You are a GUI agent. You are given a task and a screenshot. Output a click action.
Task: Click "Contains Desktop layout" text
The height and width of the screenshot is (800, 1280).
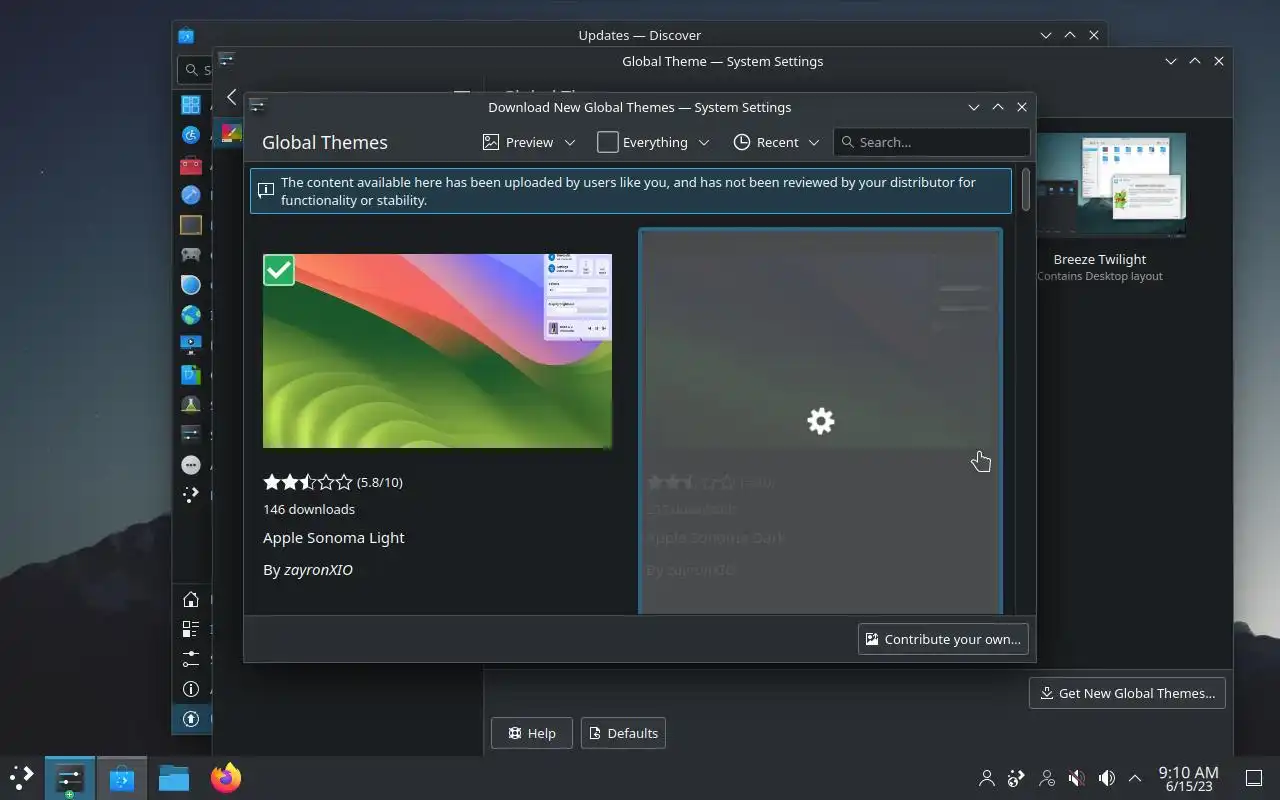point(1100,276)
